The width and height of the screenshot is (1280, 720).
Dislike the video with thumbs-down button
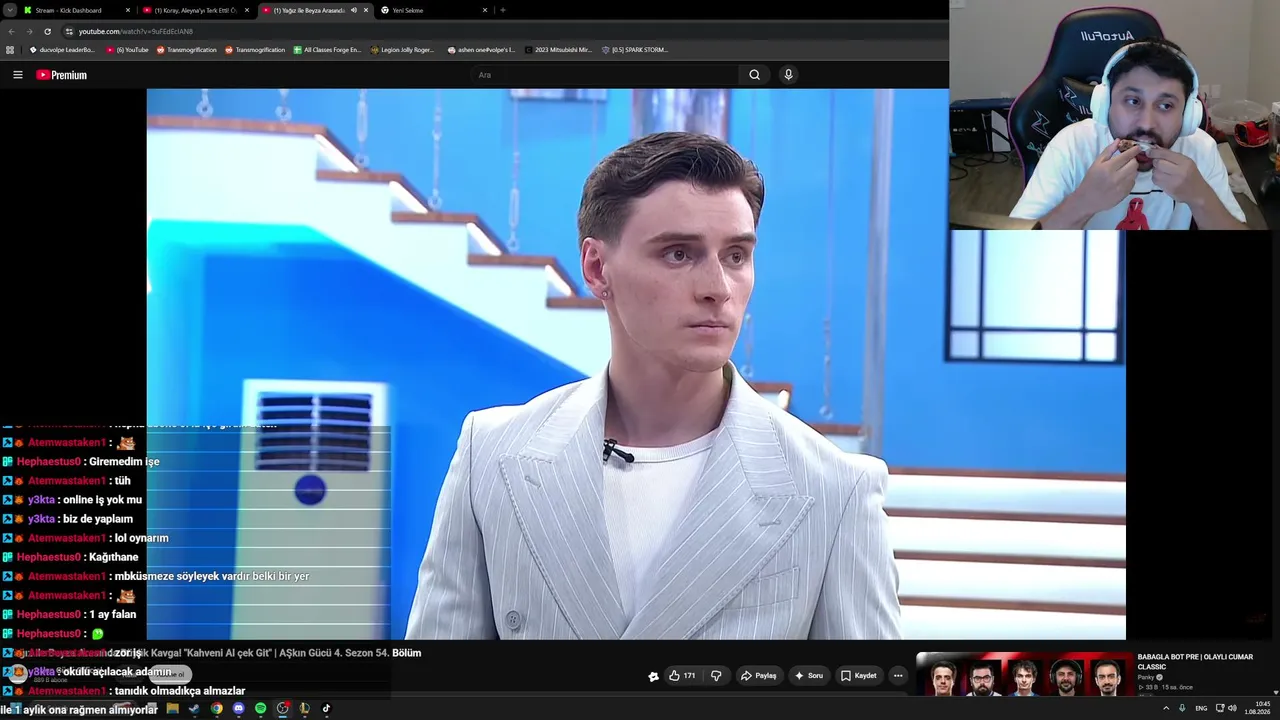pyautogui.click(x=716, y=676)
